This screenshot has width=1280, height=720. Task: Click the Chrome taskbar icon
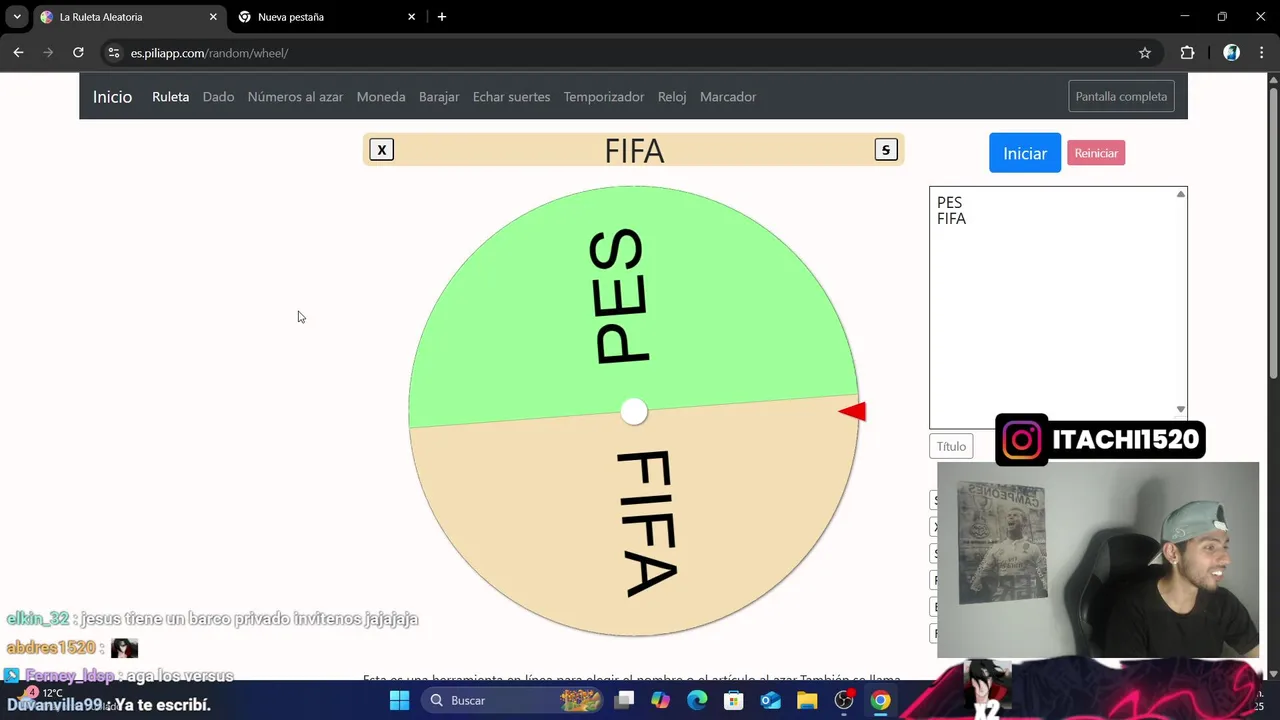pyautogui.click(x=880, y=700)
